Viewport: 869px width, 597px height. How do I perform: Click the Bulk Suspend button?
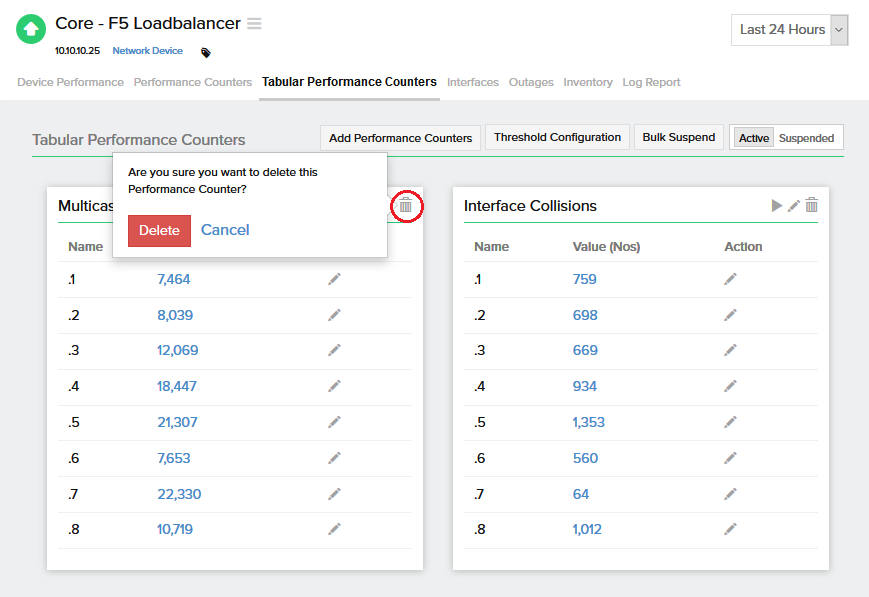pos(678,137)
